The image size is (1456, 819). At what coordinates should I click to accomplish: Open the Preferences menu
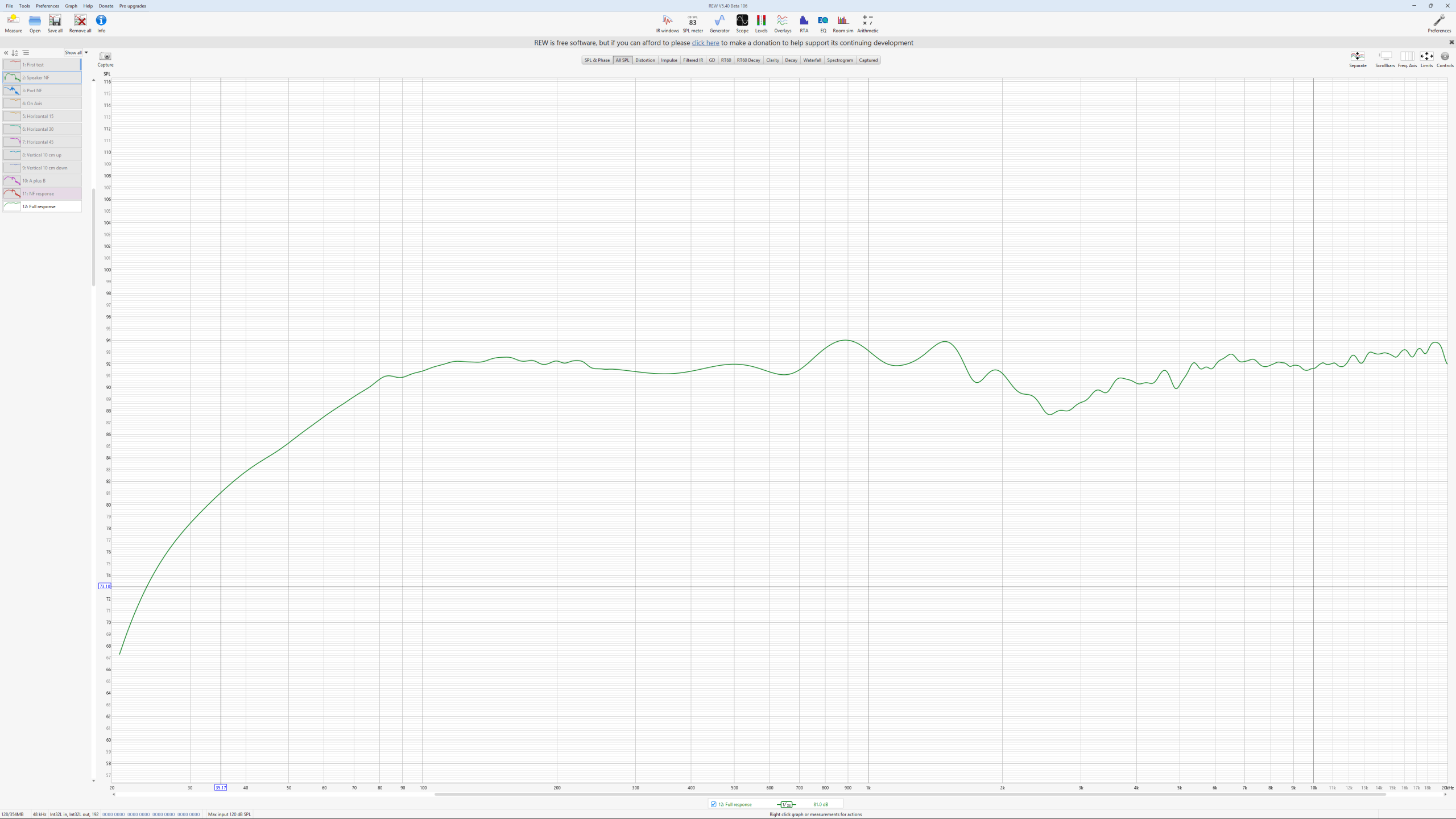47,6
